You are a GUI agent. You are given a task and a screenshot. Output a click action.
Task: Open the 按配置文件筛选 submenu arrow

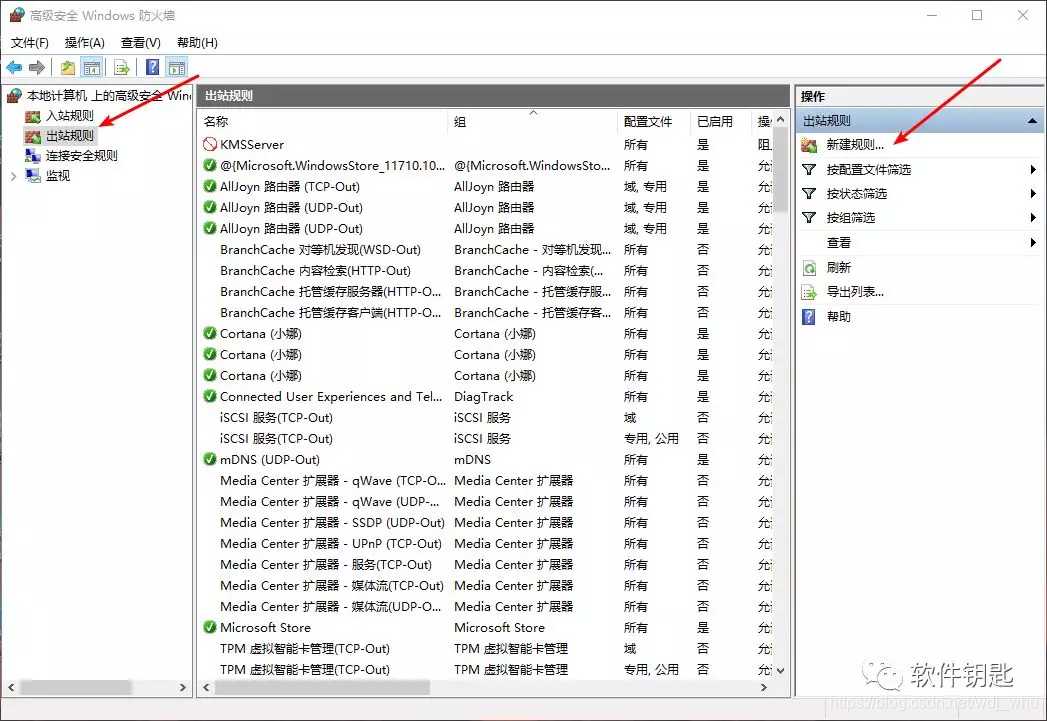coord(1033,170)
